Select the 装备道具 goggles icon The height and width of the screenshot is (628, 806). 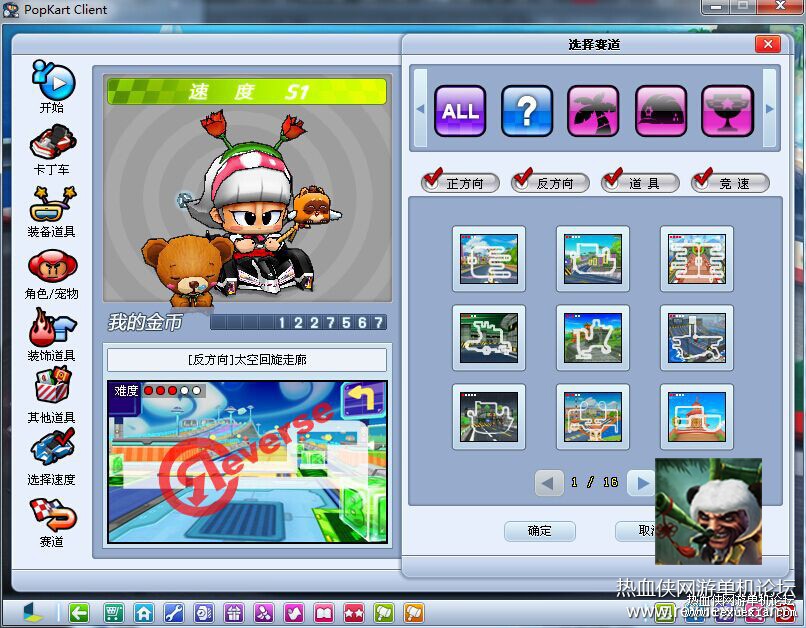(x=53, y=205)
